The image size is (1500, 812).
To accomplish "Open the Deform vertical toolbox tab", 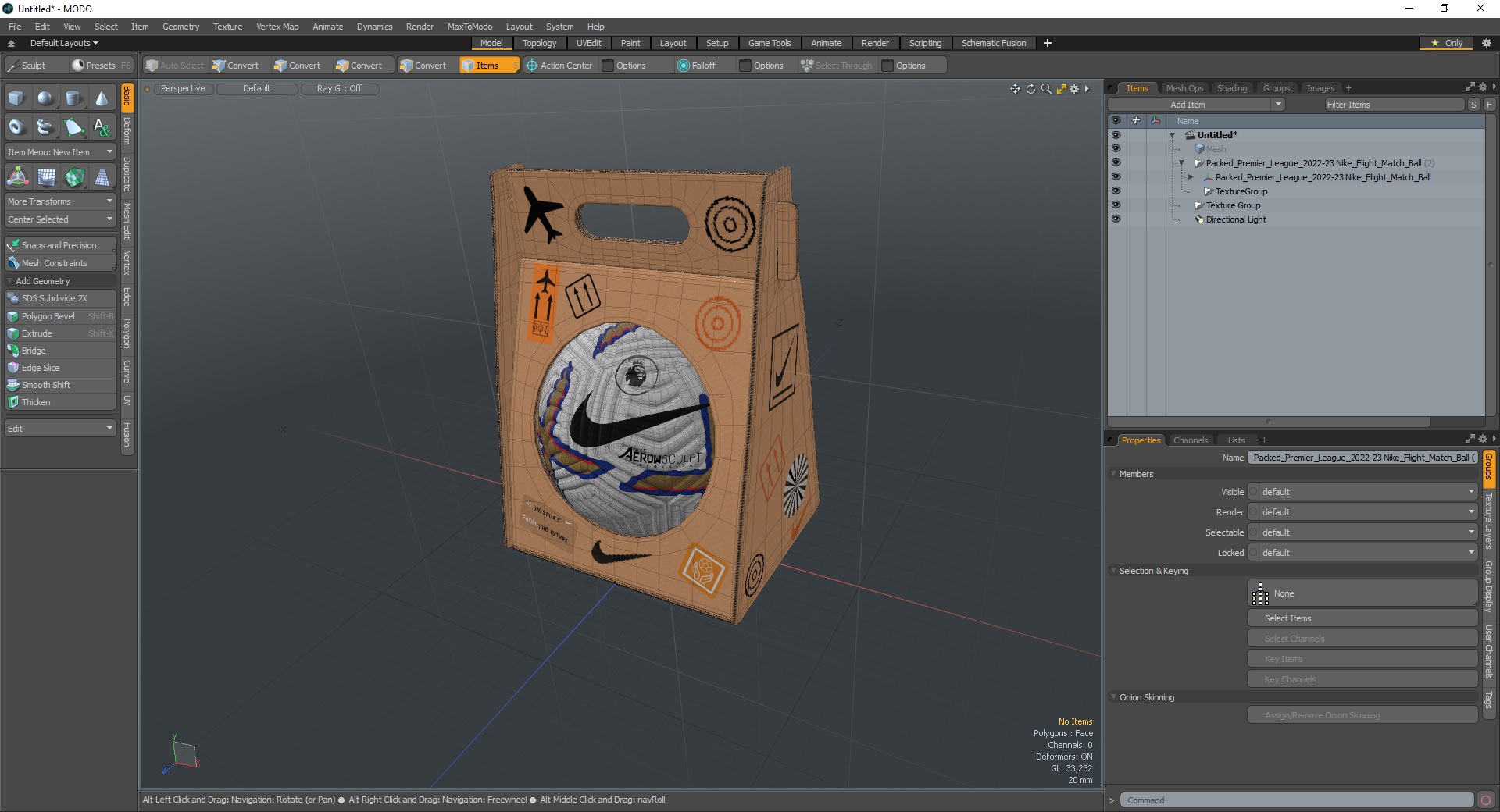I will (x=127, y=131).
